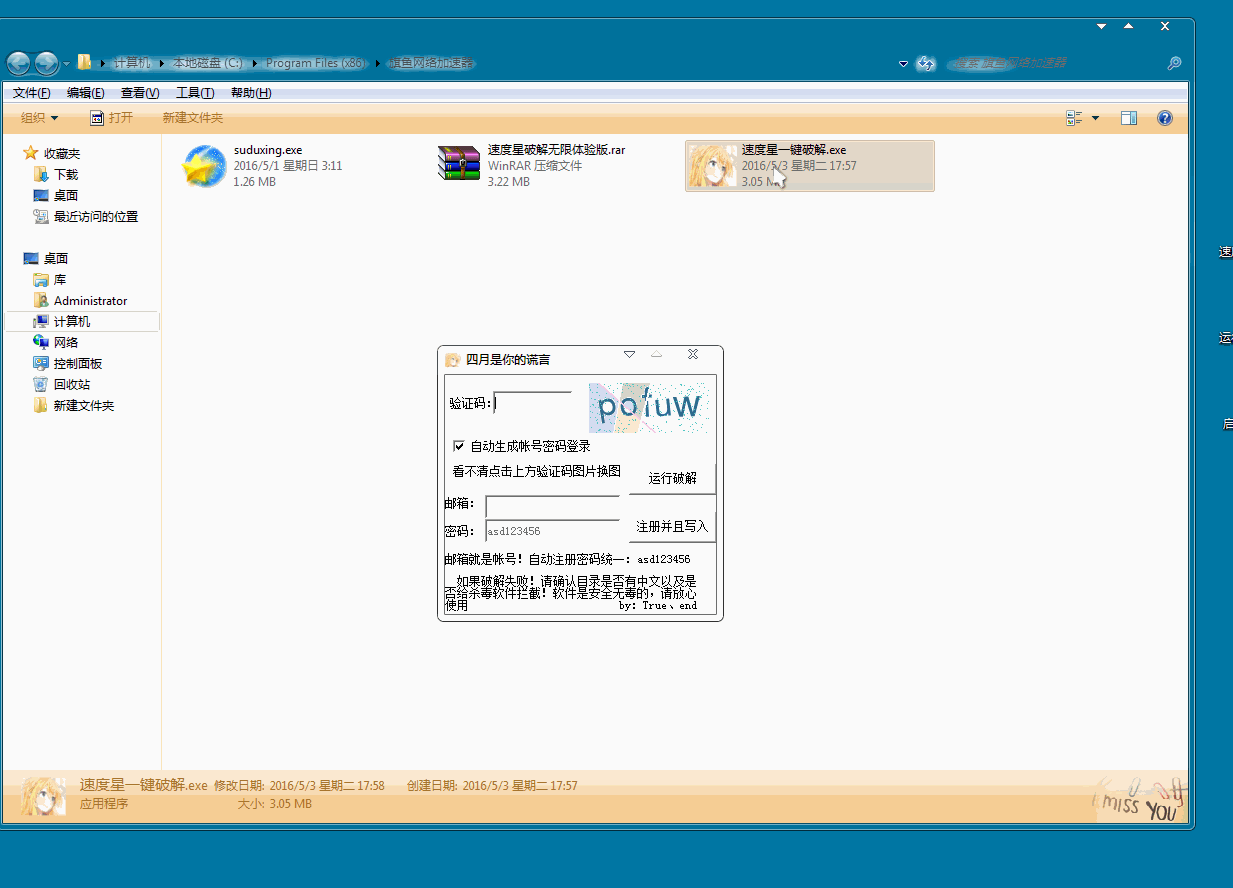Click into the Explorer search box
1233x888 pixels.
point(1054,63)
